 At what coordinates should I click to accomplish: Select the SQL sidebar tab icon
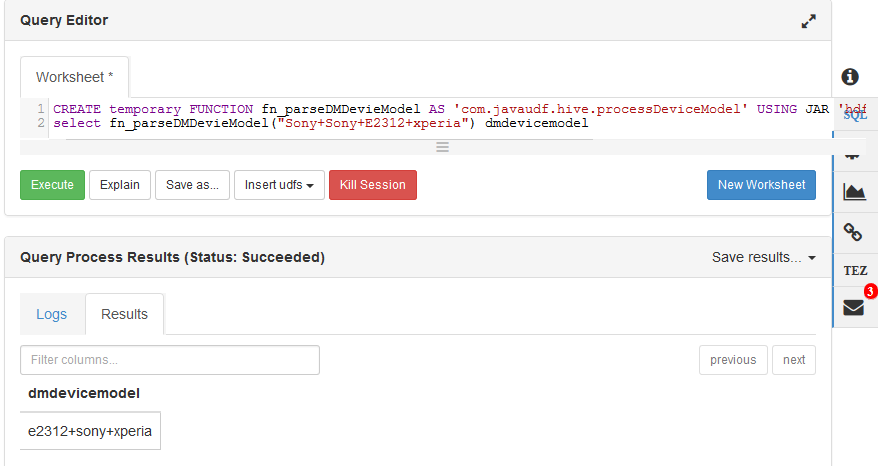(854, 115)
